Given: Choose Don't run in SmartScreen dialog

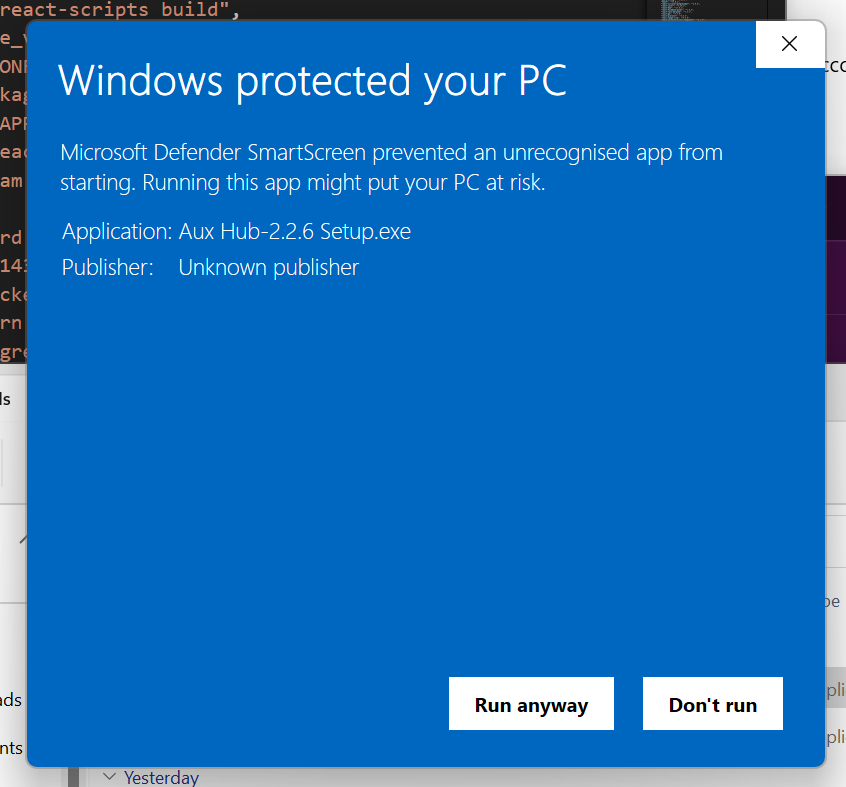Looking at the screenshot, I should (713, 703).
